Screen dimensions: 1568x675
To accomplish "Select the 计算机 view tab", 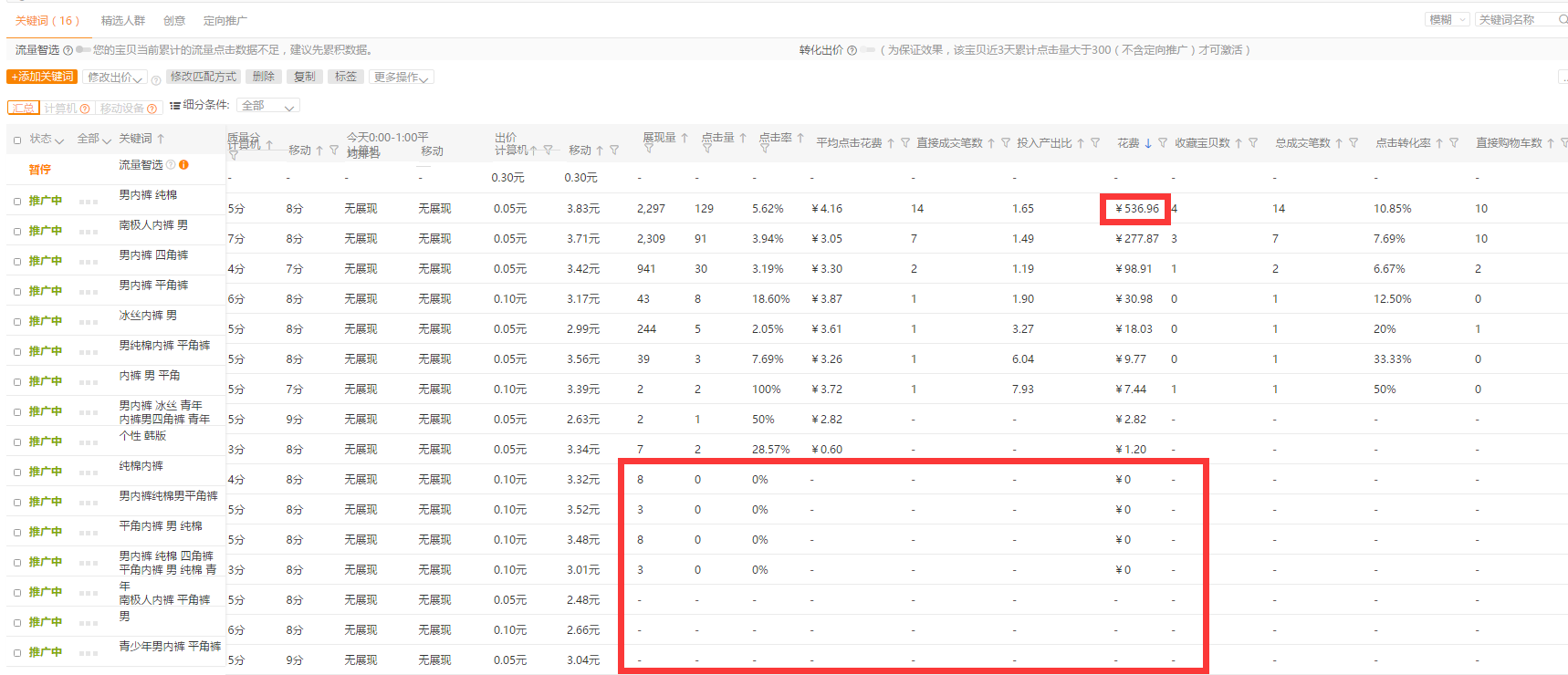I will tap(67, 108).
